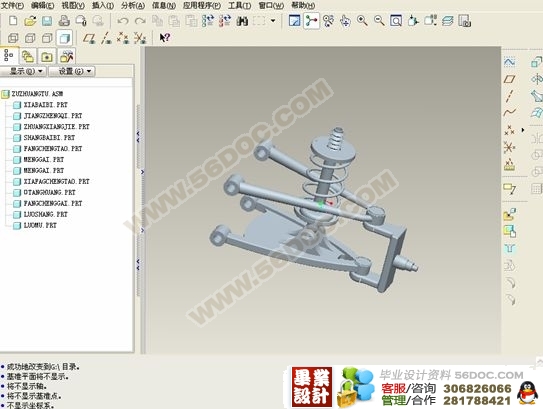The width and height of the screenshot is (543, 409).
Task: Click the Zoom Out magnifier icon
Action: 379,21
